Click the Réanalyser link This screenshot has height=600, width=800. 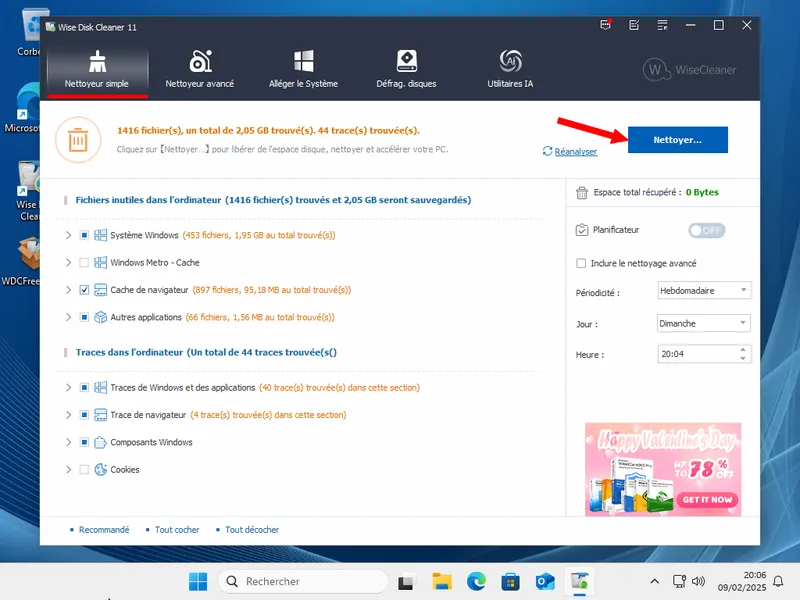pos(576,152)
